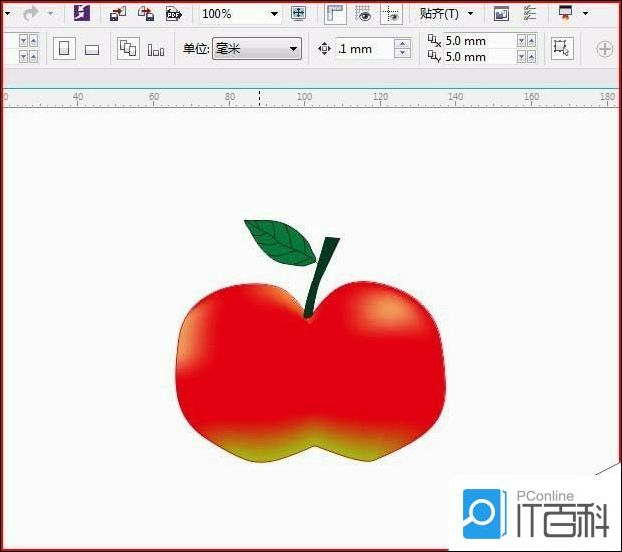The image size is (622, 552).
Task: Increase the nudge distance with up stepper
Action: click(x=402, y=43)
